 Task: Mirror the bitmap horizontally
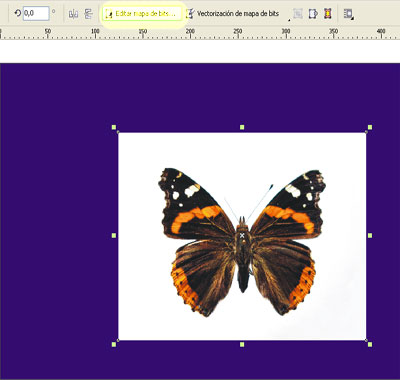pos(73,14)
